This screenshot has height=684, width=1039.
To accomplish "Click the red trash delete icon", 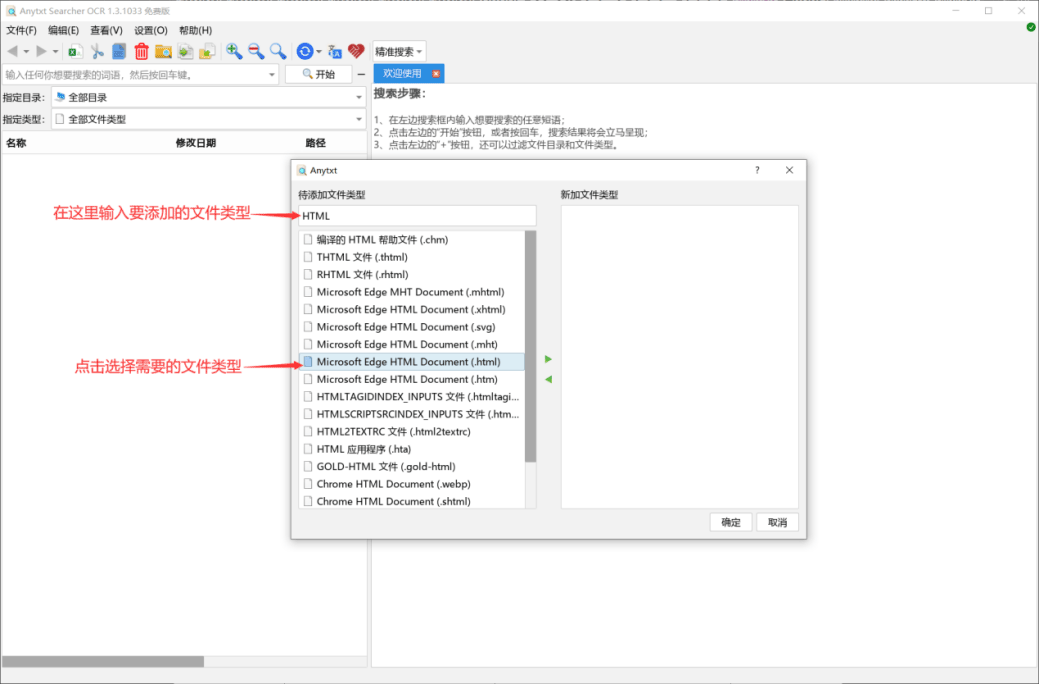I will click(141, 51).
